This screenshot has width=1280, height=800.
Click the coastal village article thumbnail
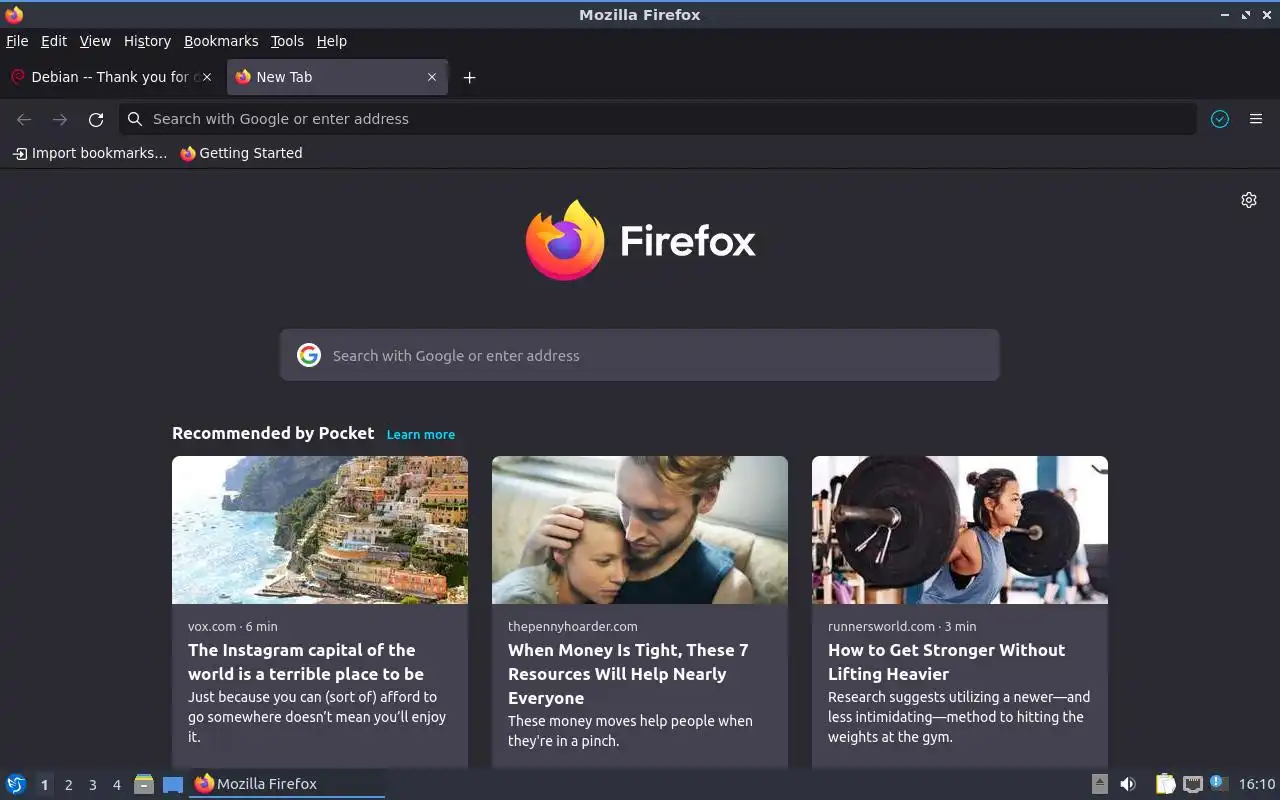click(320, 530)
